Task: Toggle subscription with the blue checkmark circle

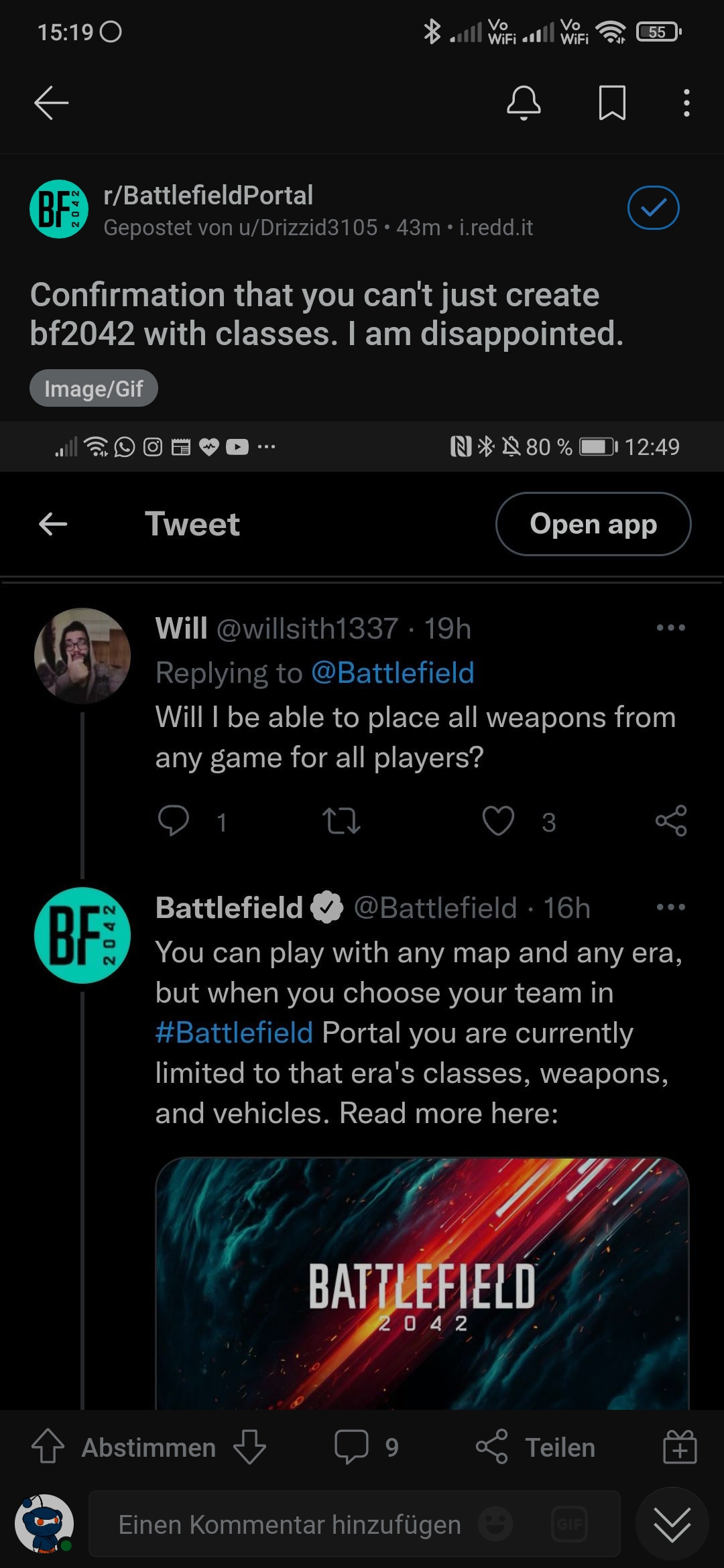Action: (x=654, y=208)
